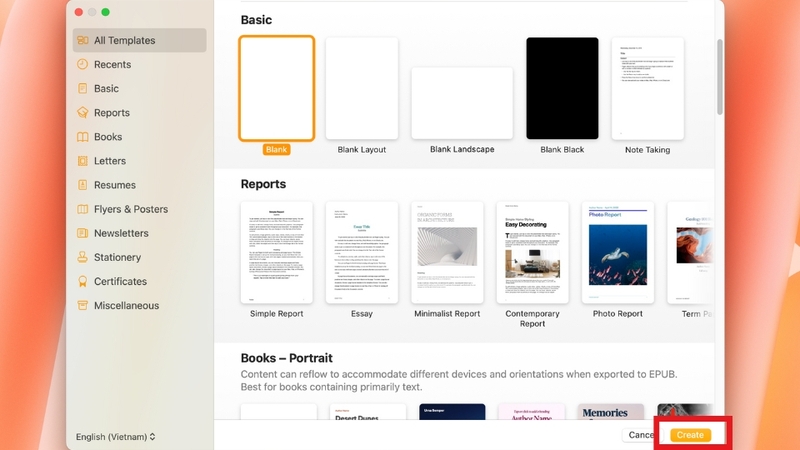Click the "Basic" section heading
Image resolution: width=800 pixels, height=450 pixels.
click(256, 20)
